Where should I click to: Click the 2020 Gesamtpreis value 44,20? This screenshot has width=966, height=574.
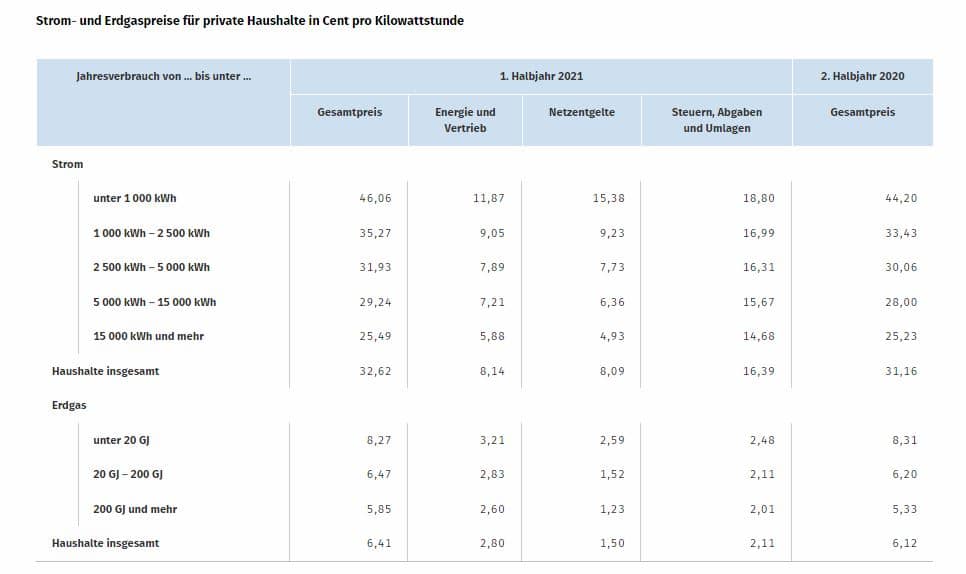901,198
